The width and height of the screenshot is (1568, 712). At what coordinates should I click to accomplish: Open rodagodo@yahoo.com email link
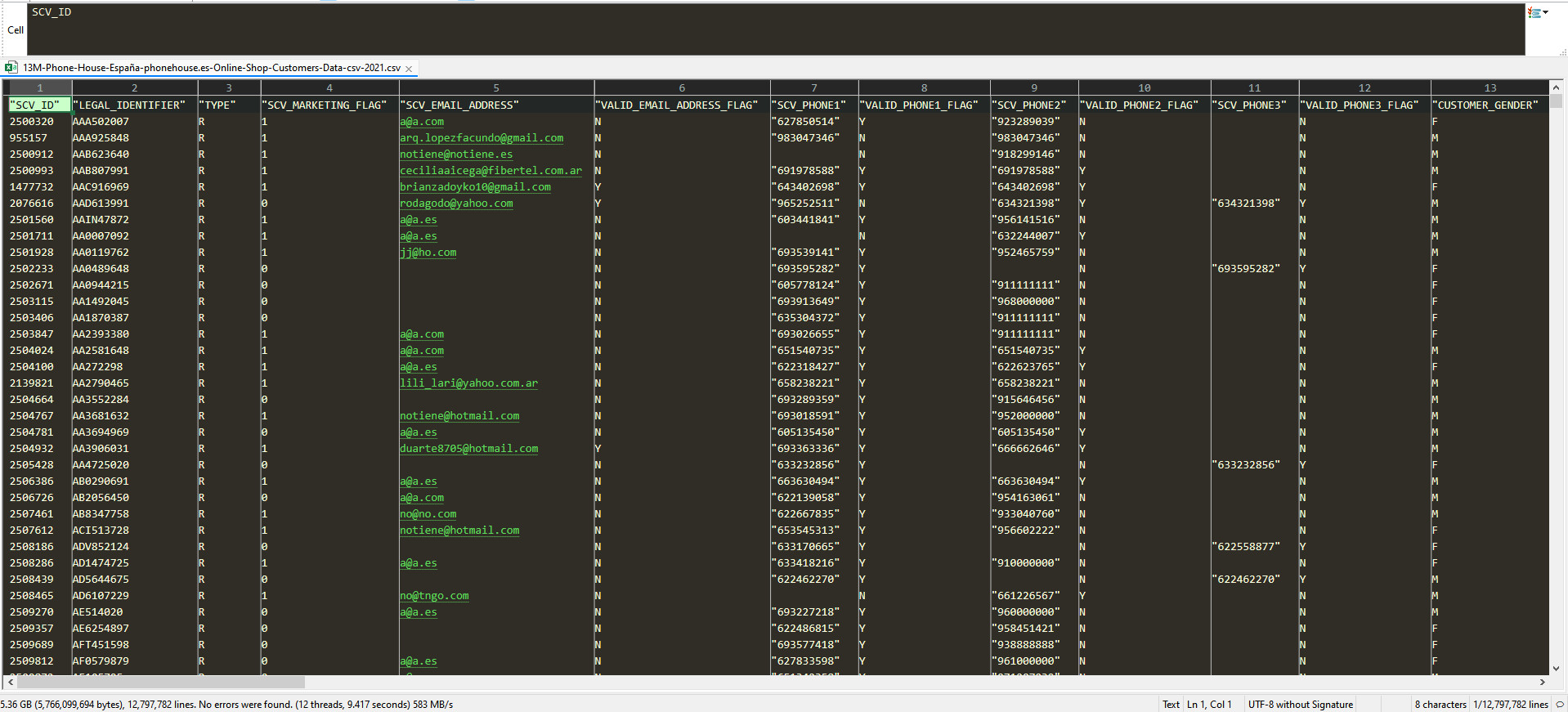click(456, 204)
